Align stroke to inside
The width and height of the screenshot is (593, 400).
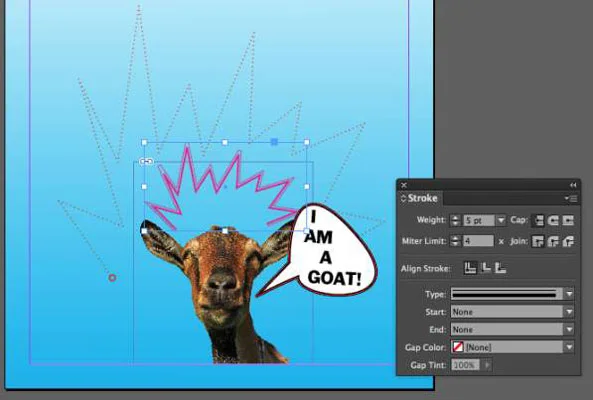pos(486,268)
